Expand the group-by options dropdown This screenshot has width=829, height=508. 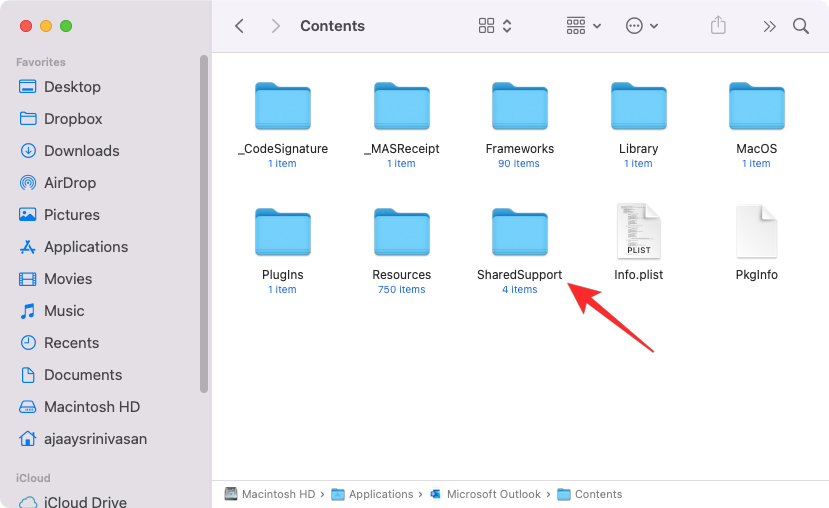tap(584, 26)
